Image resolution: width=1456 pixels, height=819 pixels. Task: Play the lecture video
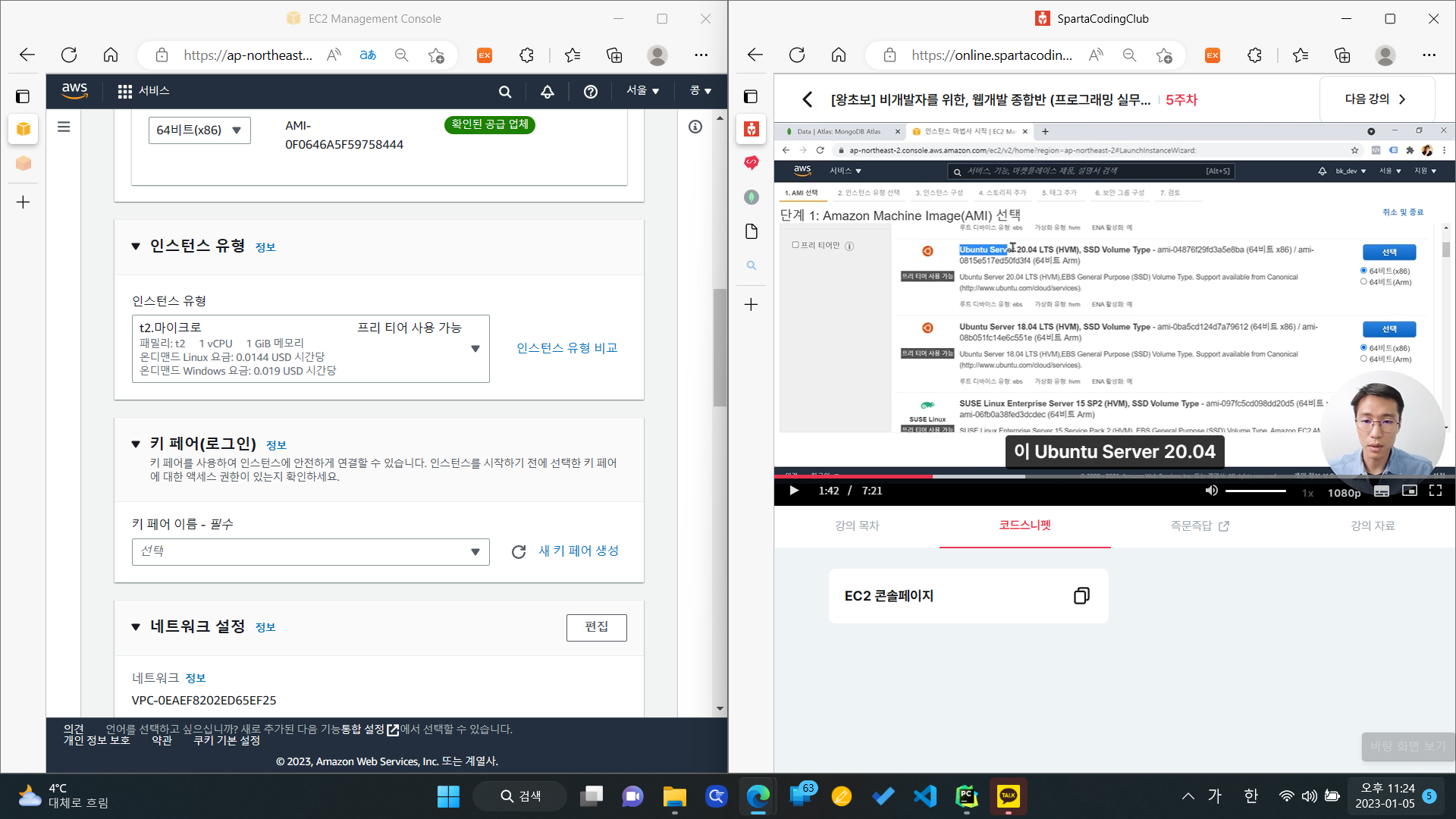[x=794, y=491]
